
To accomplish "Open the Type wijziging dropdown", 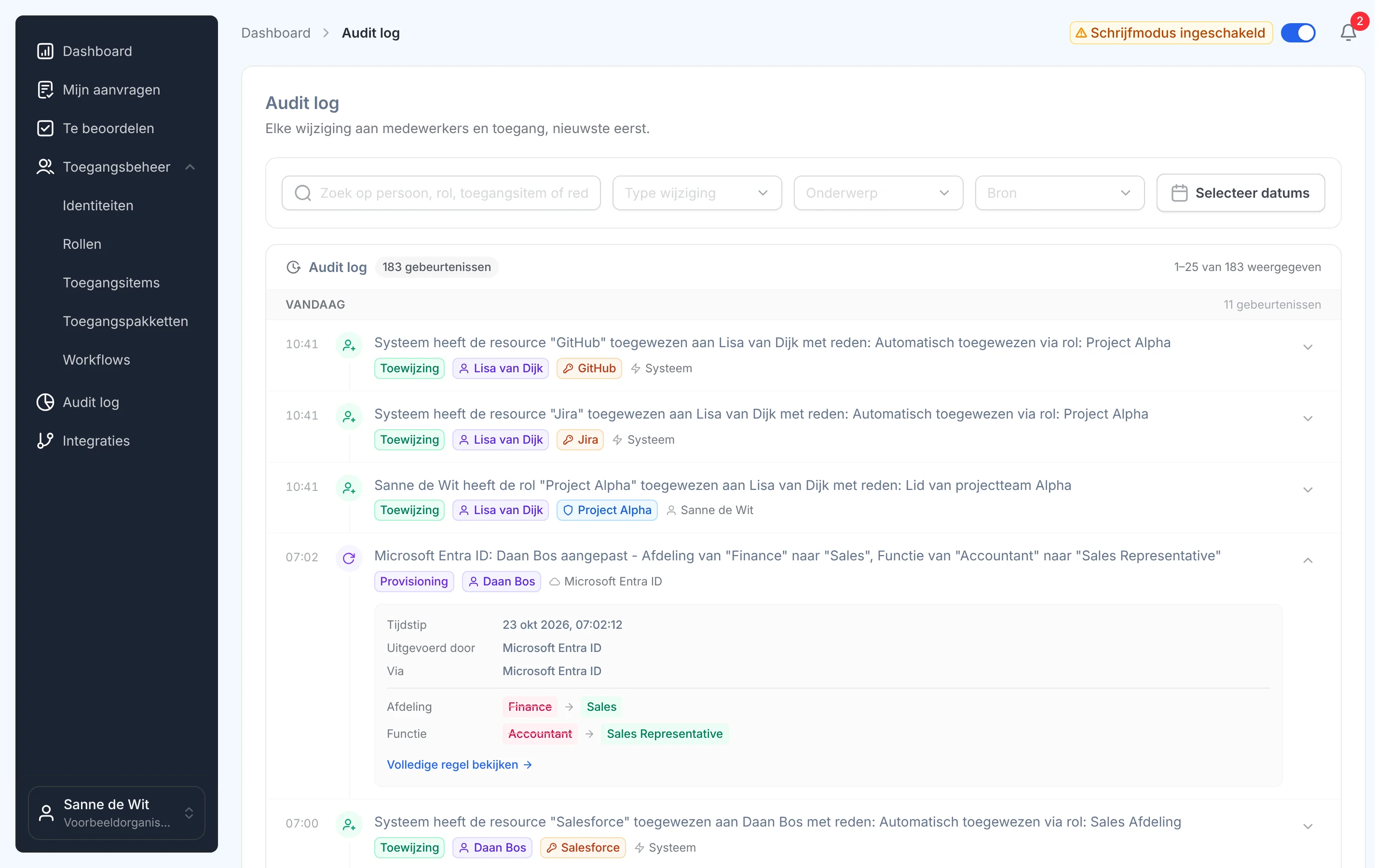I will pyautogui.click(x=697, y=193).
